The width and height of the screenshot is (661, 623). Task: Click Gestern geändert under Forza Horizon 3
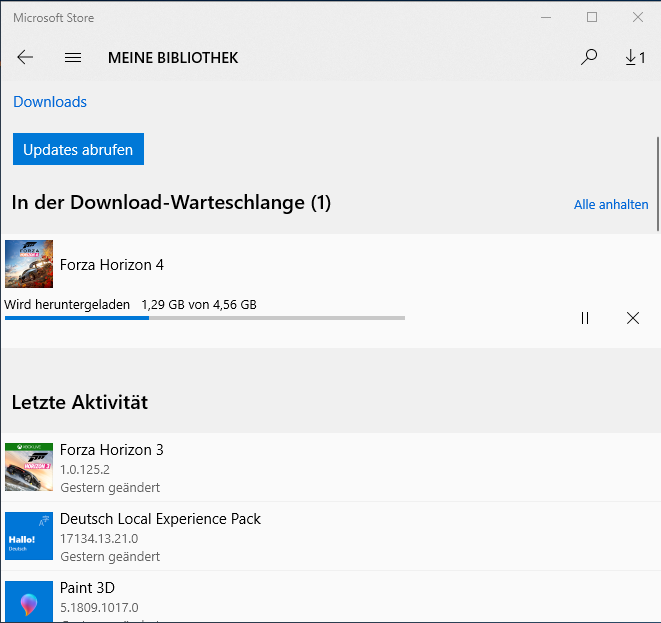[110, 488]
